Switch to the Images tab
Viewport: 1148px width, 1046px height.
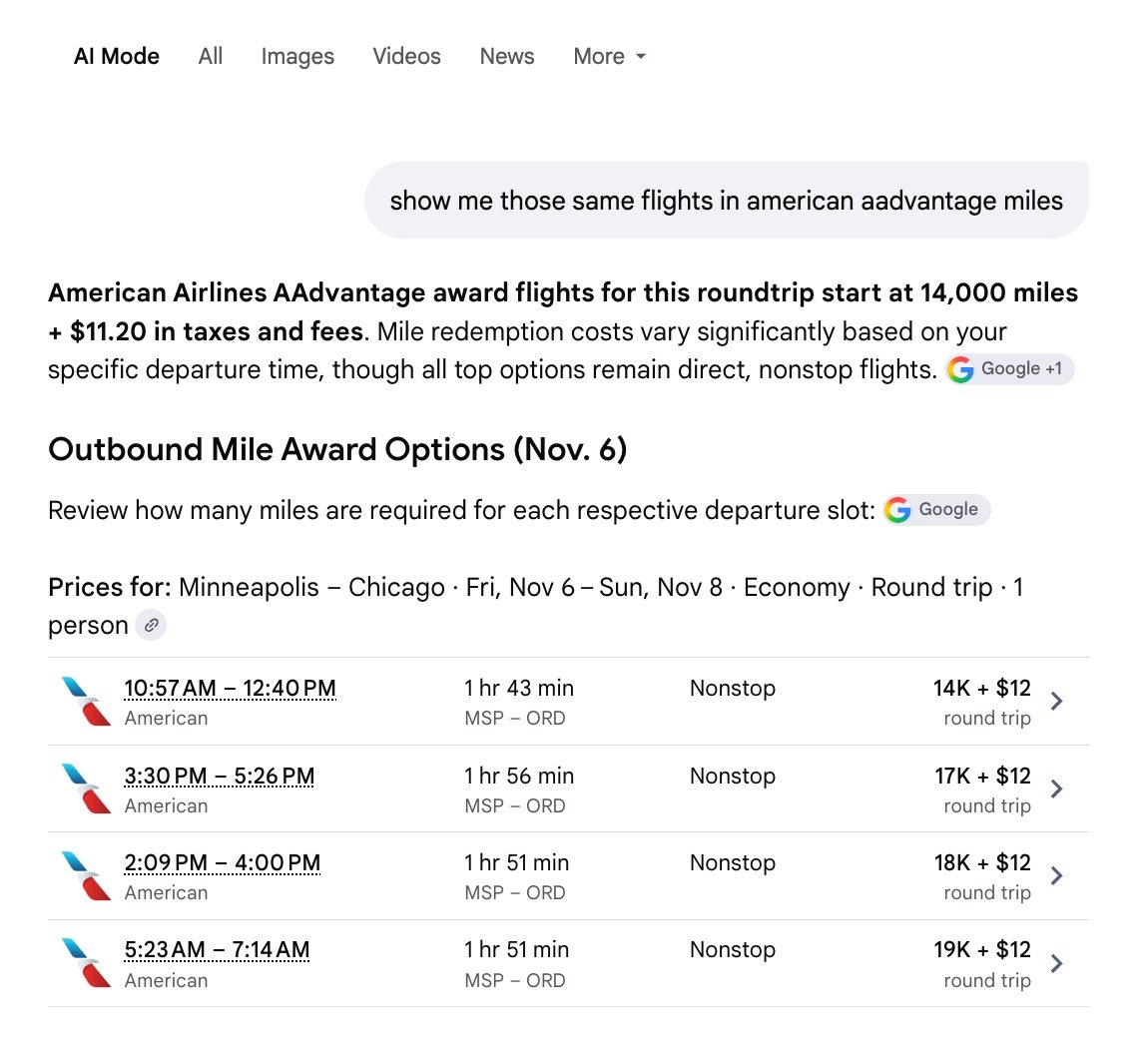297,56
